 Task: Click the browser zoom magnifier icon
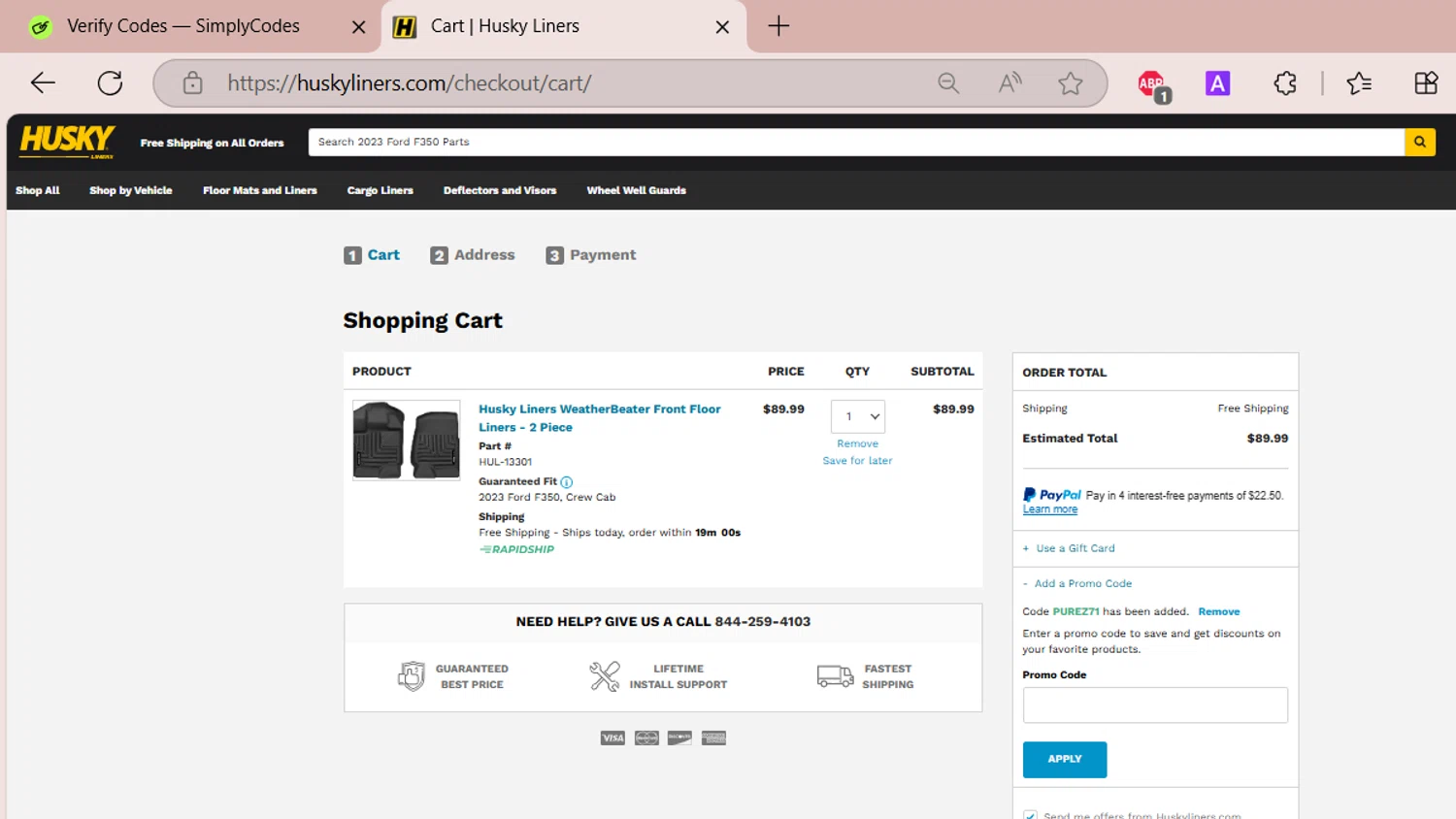(x=948, y=83)
